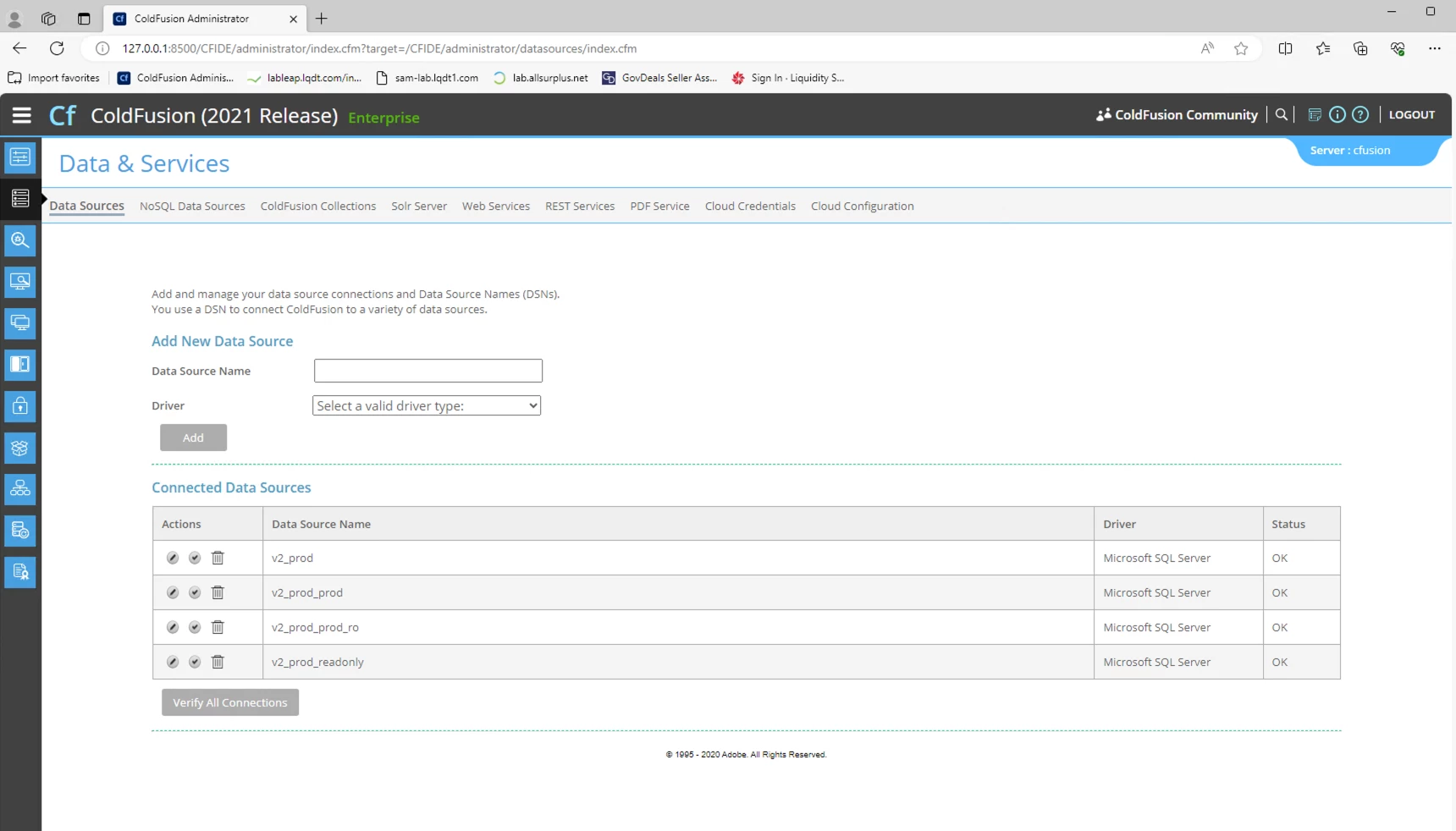Open Solr Server tab
Screen dimensions: 1456x831
[x=419, y=206]
